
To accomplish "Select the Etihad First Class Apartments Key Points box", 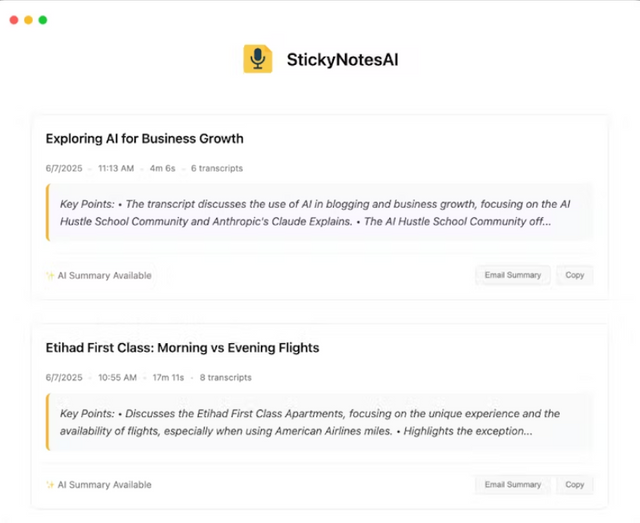I will point(320,422).
